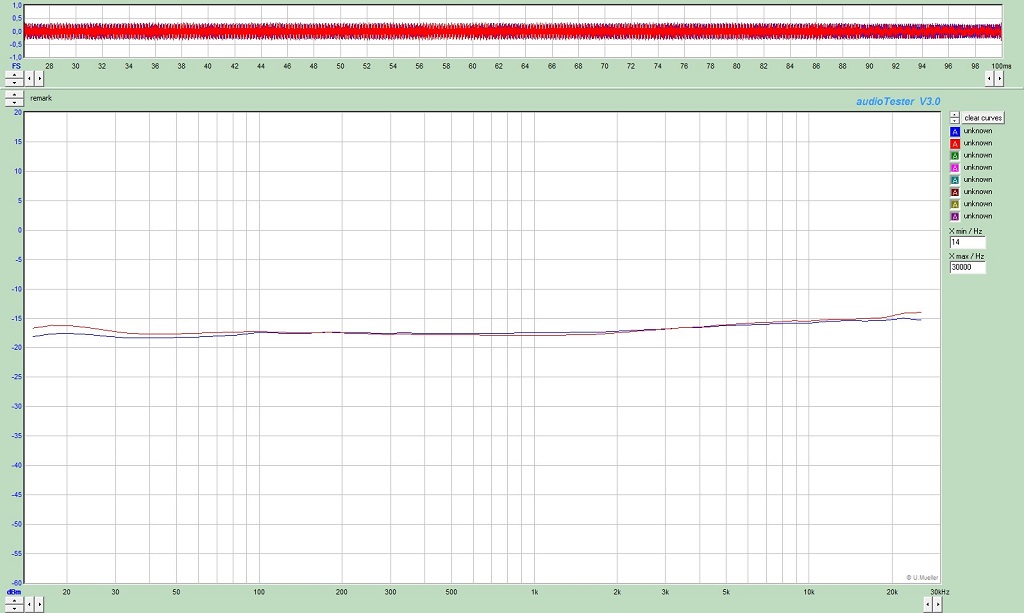Viewport: 1024px width, 613px height.
Task: Click the X max / Hz input field
Action: coord(967,267)
